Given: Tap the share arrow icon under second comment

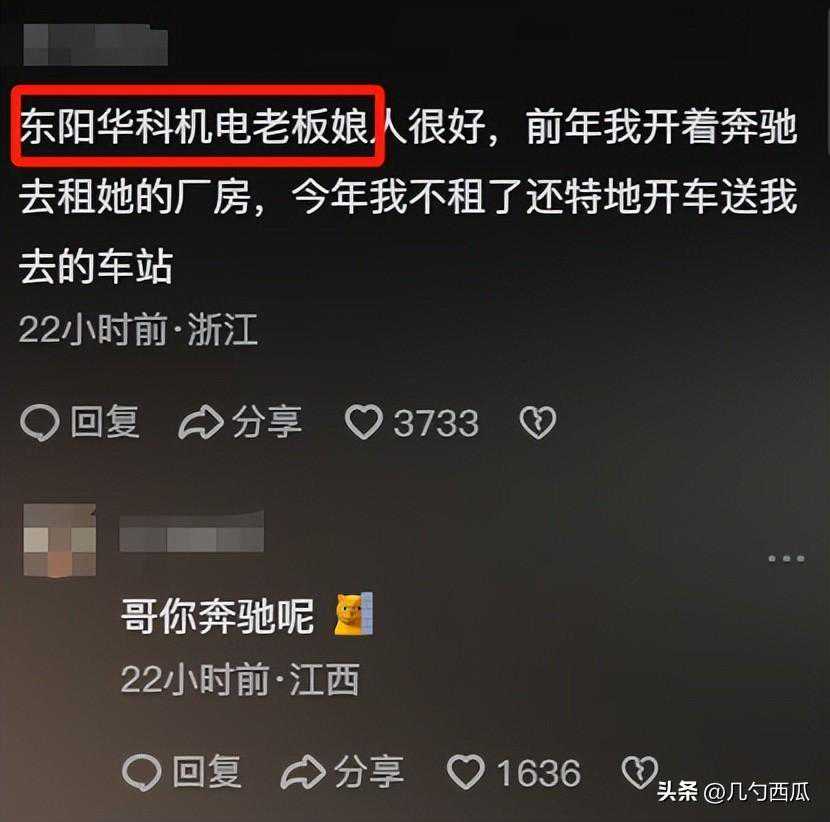Looking at the screenshot, I should 303,772.
